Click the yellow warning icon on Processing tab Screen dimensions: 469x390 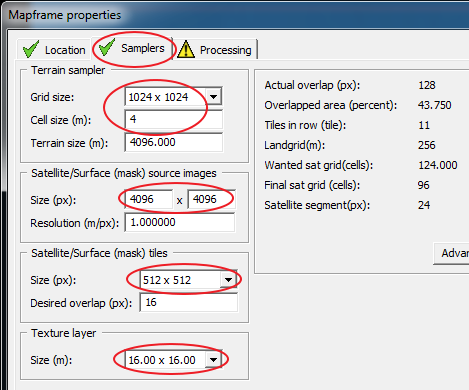[x=186, y=49]
